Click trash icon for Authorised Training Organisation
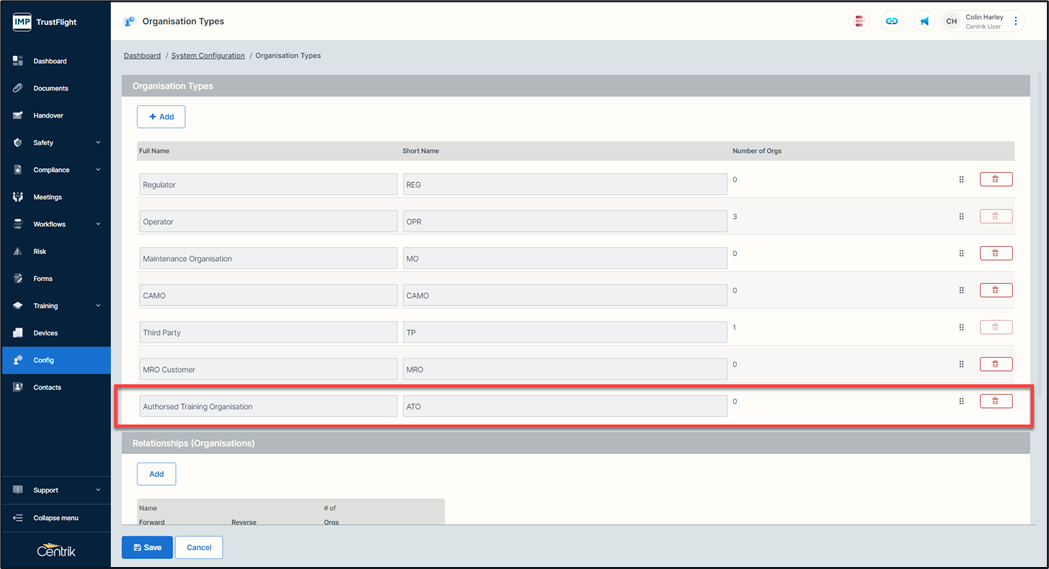Image resolution: width=1049 pixels, height=569 pixels. click(x=995, y=401)
